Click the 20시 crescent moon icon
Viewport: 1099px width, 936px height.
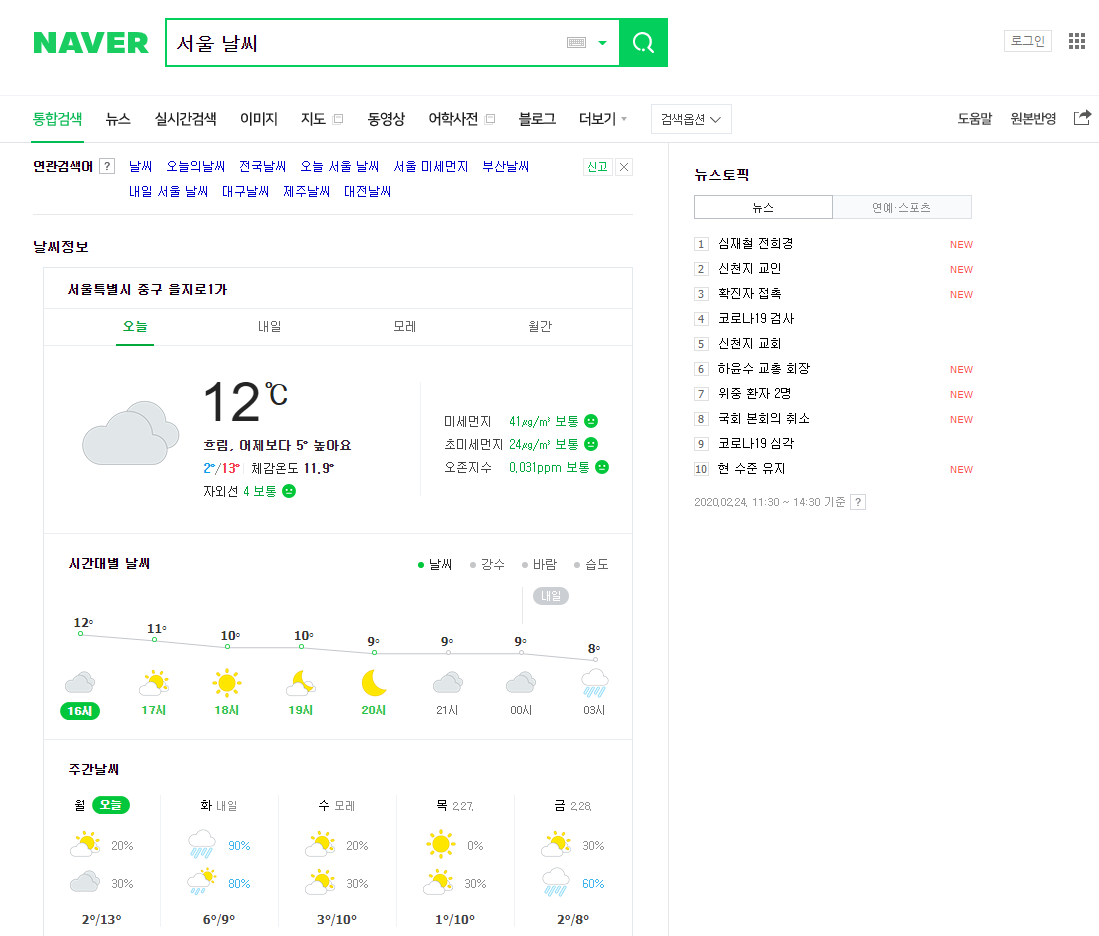click(374, 682)
